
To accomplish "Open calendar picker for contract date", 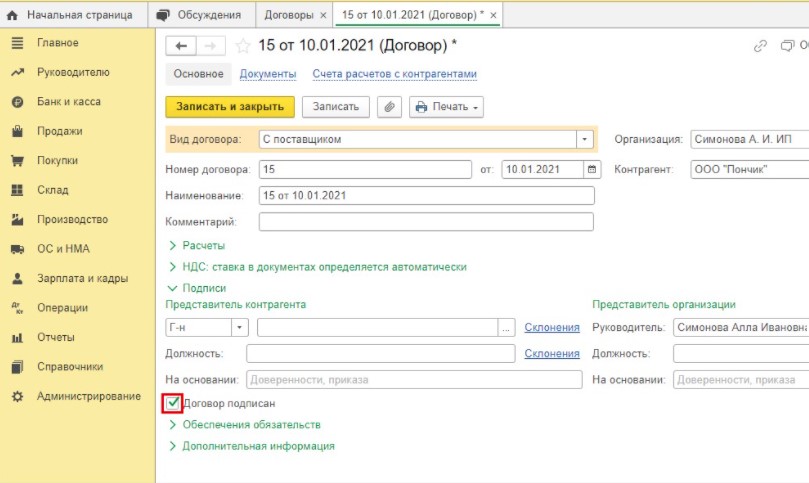I will click(592, 169).
